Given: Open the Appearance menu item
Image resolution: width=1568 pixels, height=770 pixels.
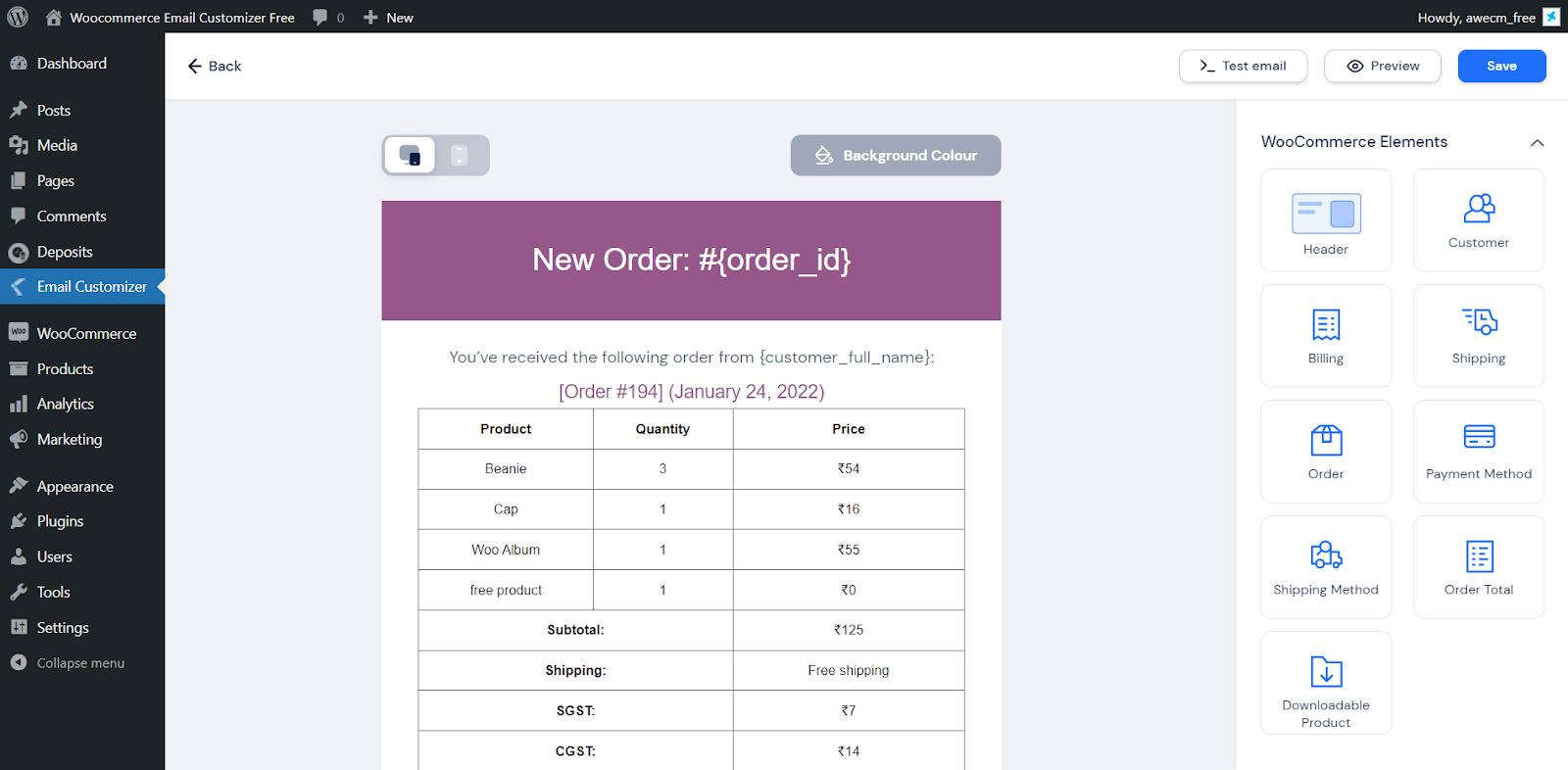Looking at the screenshot, I should point(82,486).
